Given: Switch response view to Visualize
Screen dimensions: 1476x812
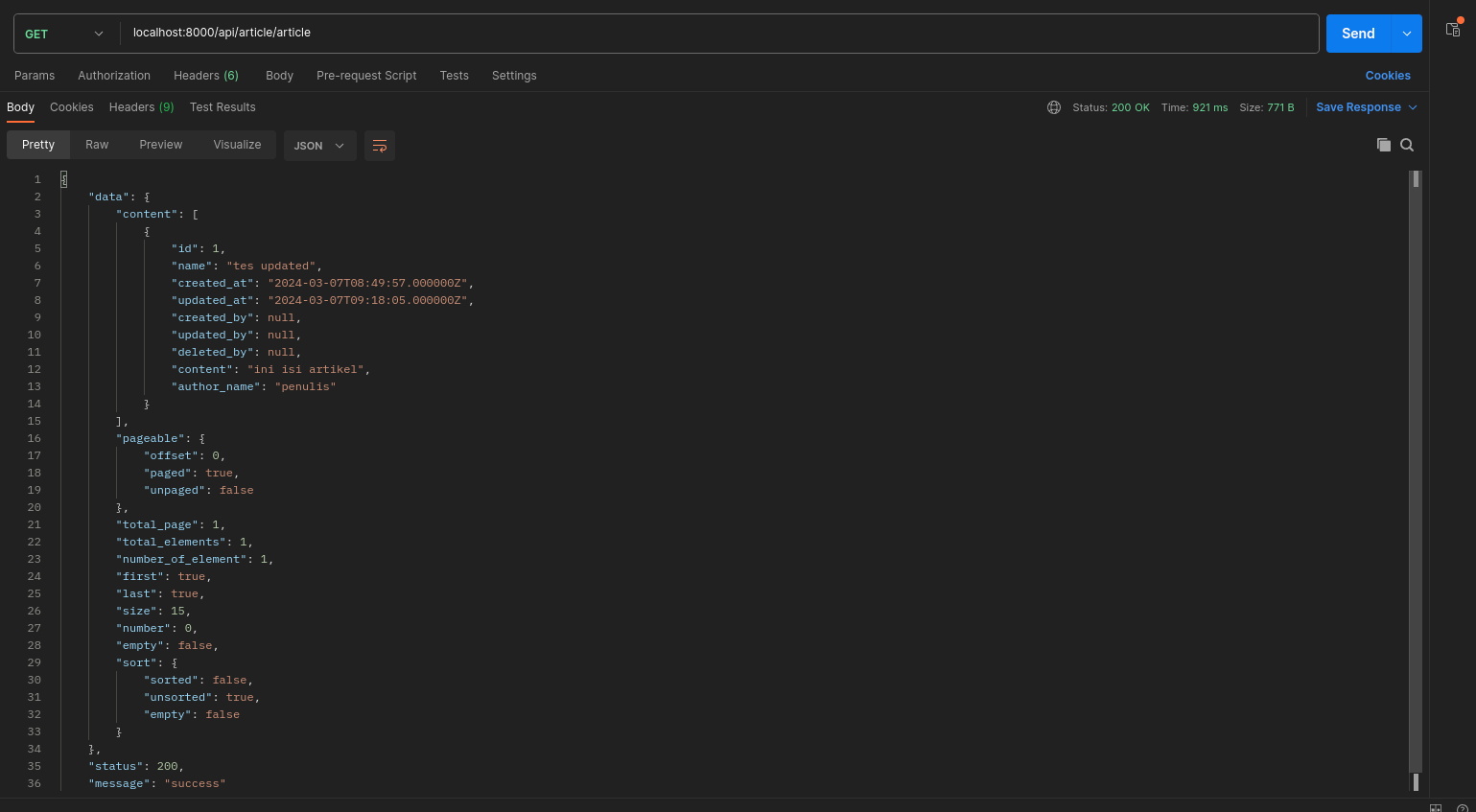Looking at the screenshot, I should pyautogui.click(x=237, y=145).
